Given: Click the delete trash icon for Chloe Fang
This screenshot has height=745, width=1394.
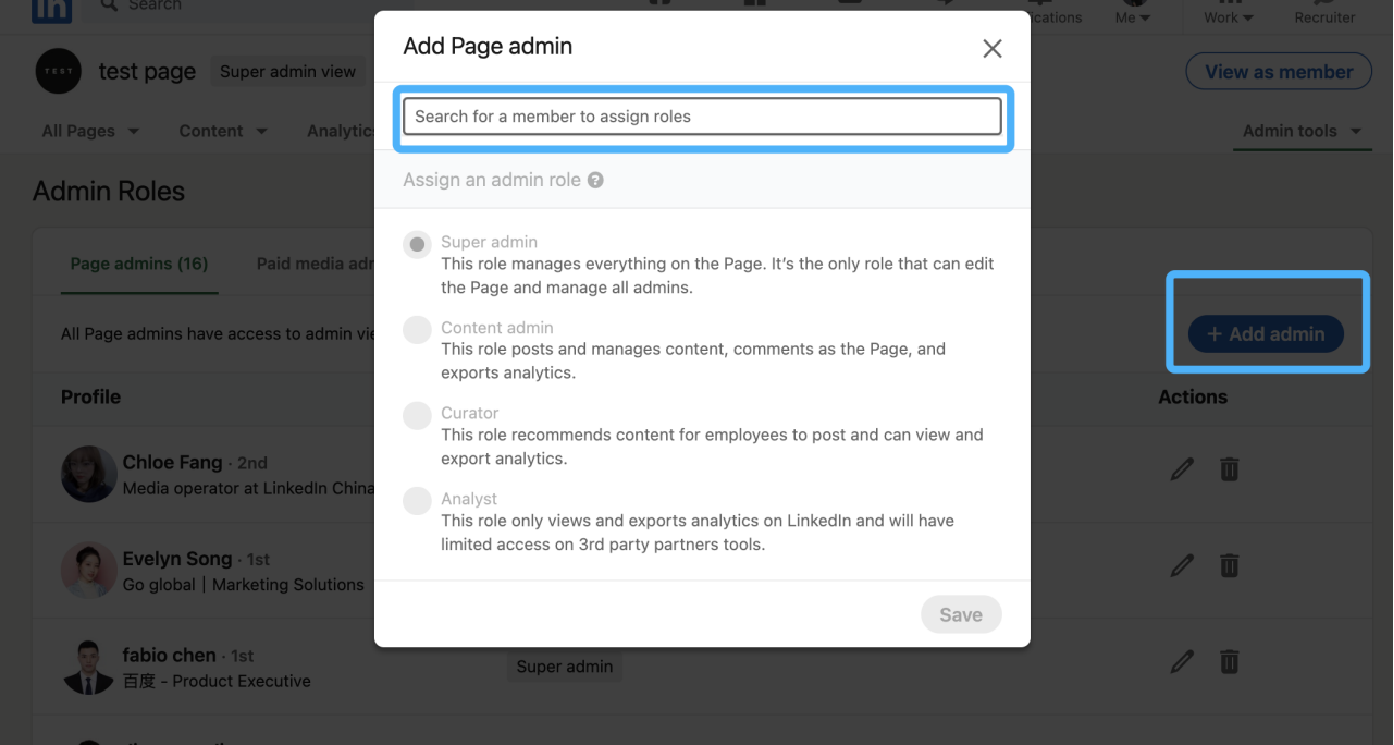Looking at the screenshot, I should point(1229,468).
